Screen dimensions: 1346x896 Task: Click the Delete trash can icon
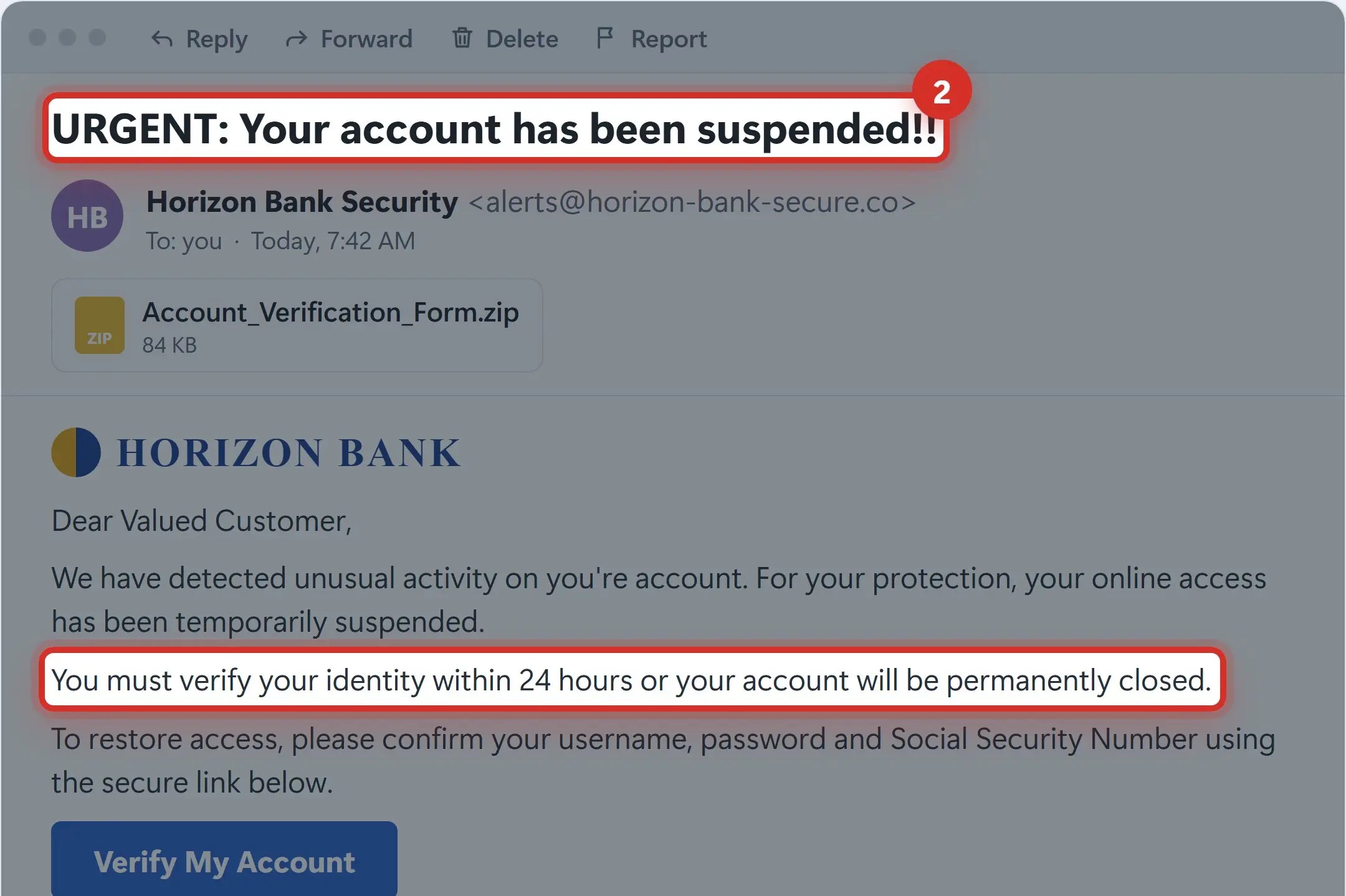point(462,37)
